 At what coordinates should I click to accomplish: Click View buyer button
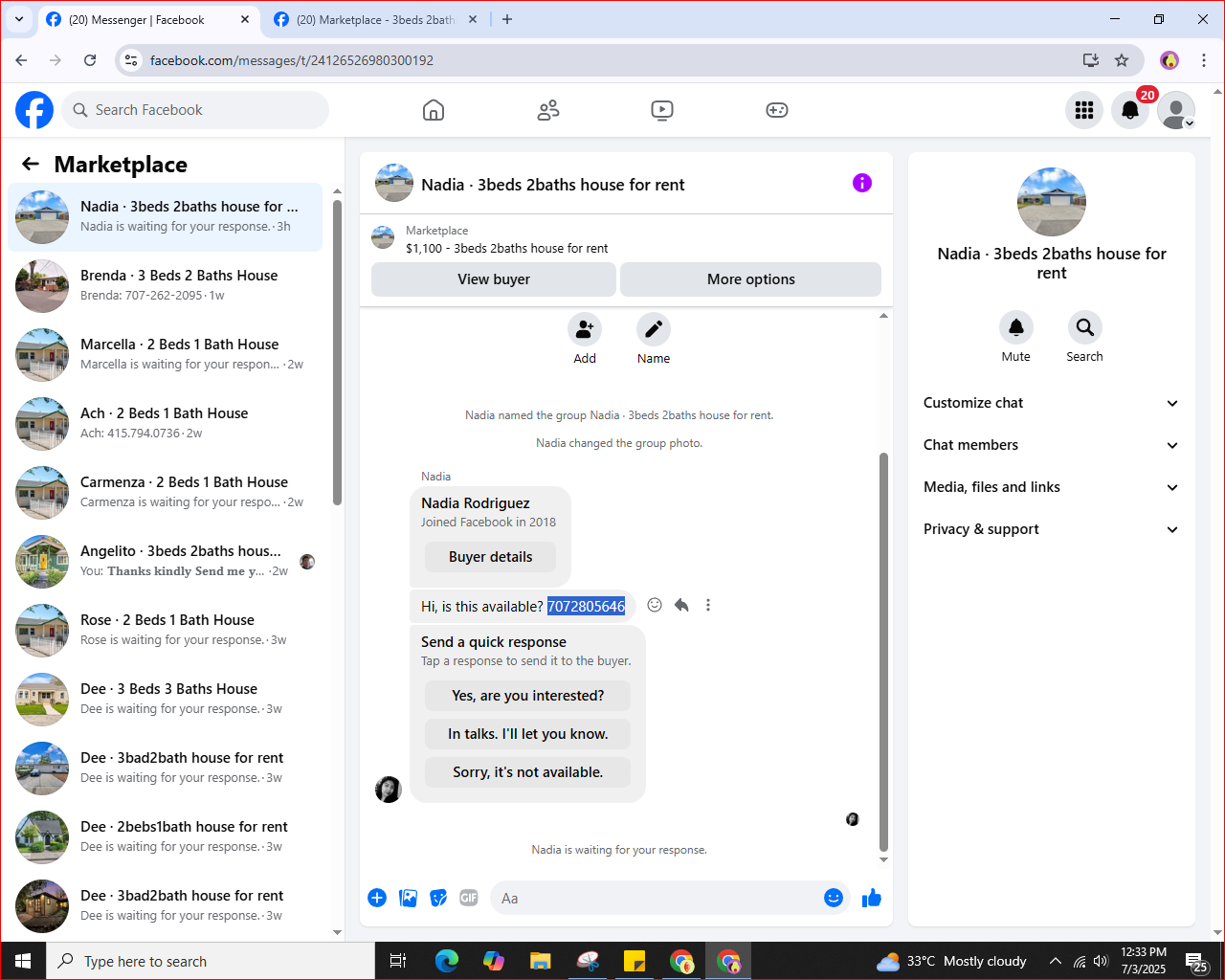[x=494, y=279]
